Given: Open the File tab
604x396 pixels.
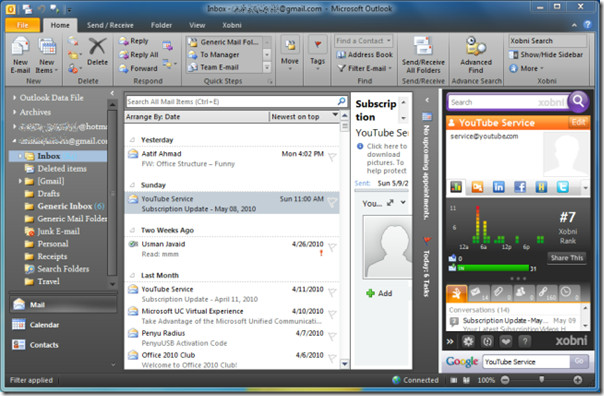Looking at the screenshot, I should coord(22,25).
